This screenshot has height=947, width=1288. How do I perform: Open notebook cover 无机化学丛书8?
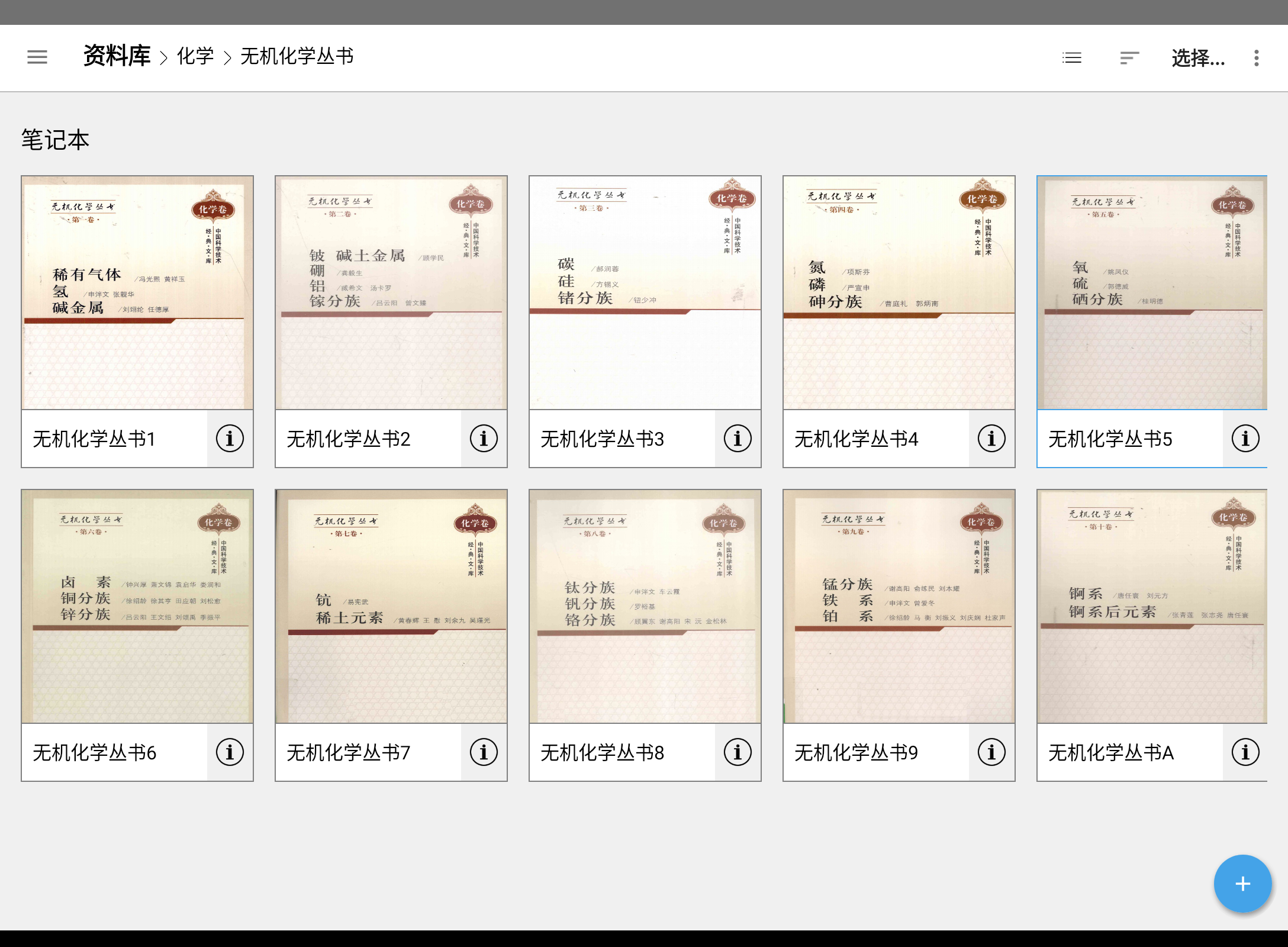click(x=645, y=607)
